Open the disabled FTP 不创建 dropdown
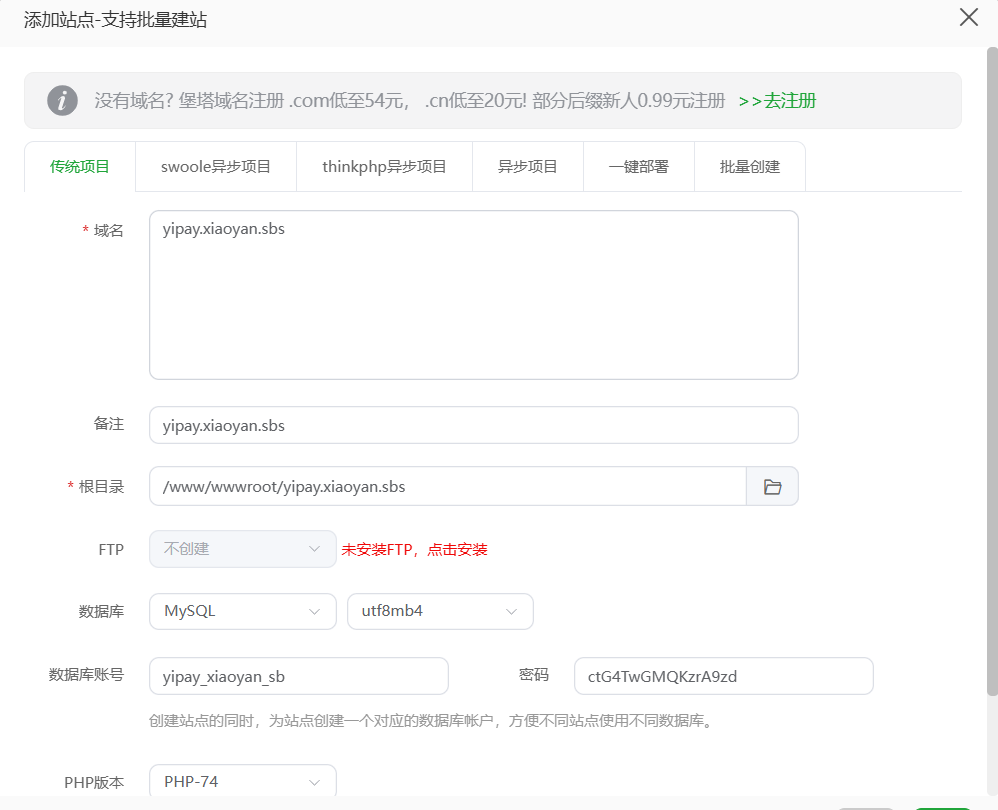Image resolution: width=998 pixels, height=810 pixels. point(242,549)
